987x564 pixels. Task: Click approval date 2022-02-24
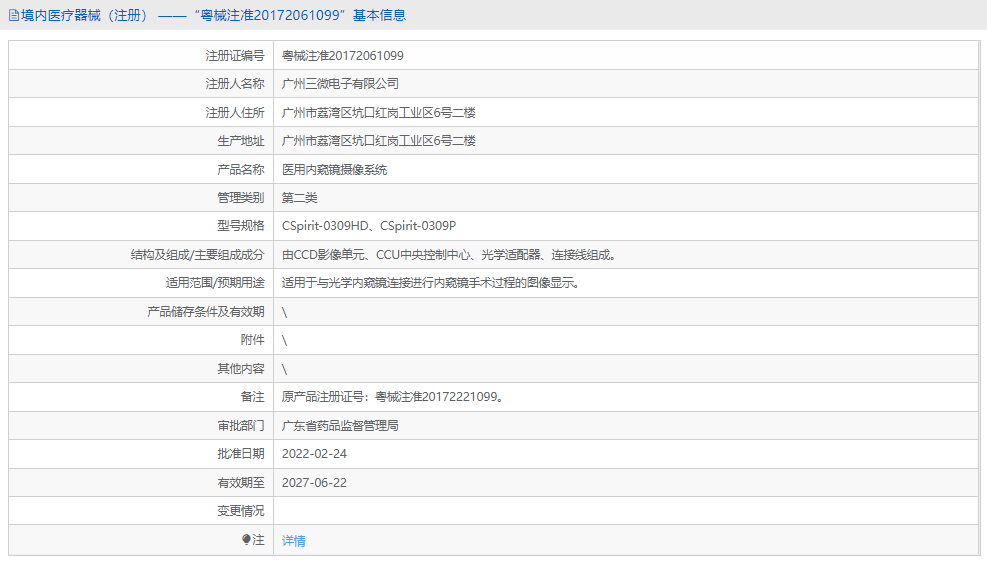(314, 454)
